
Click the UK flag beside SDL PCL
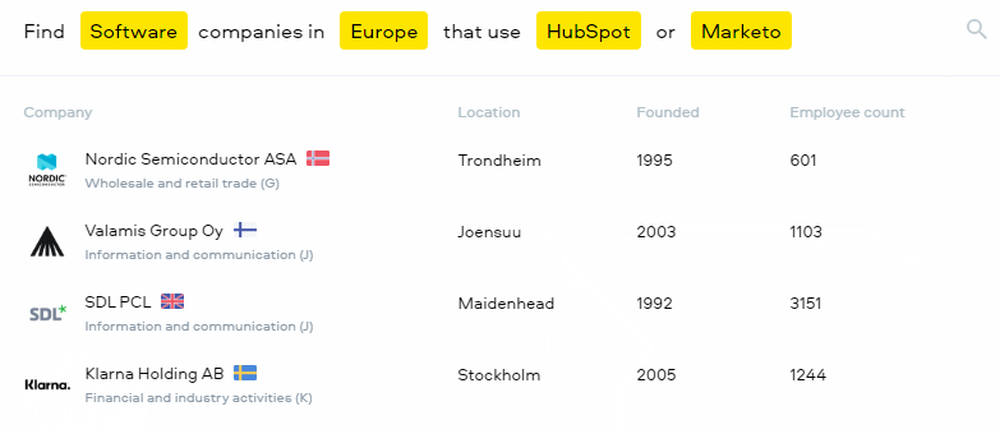click(173, 301)
